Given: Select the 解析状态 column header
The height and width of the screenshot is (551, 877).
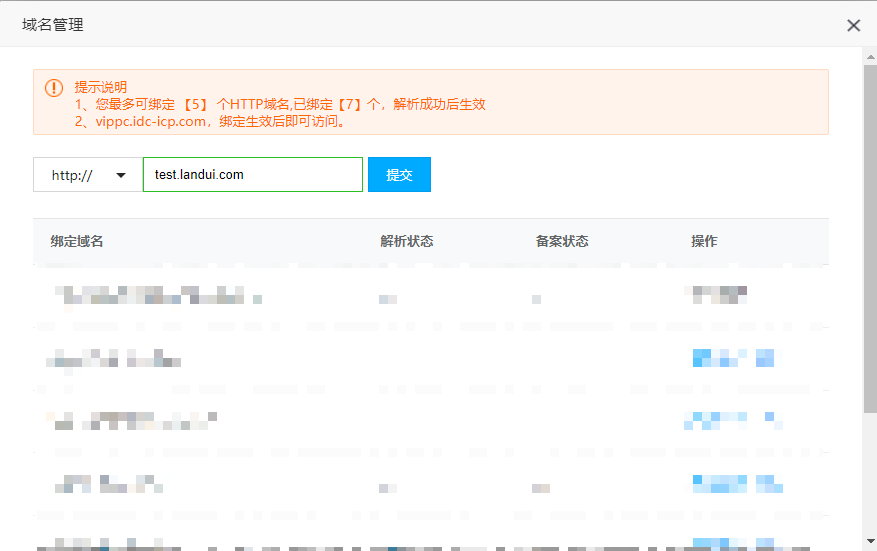Looking at the screenshot, I should point(406,241).
